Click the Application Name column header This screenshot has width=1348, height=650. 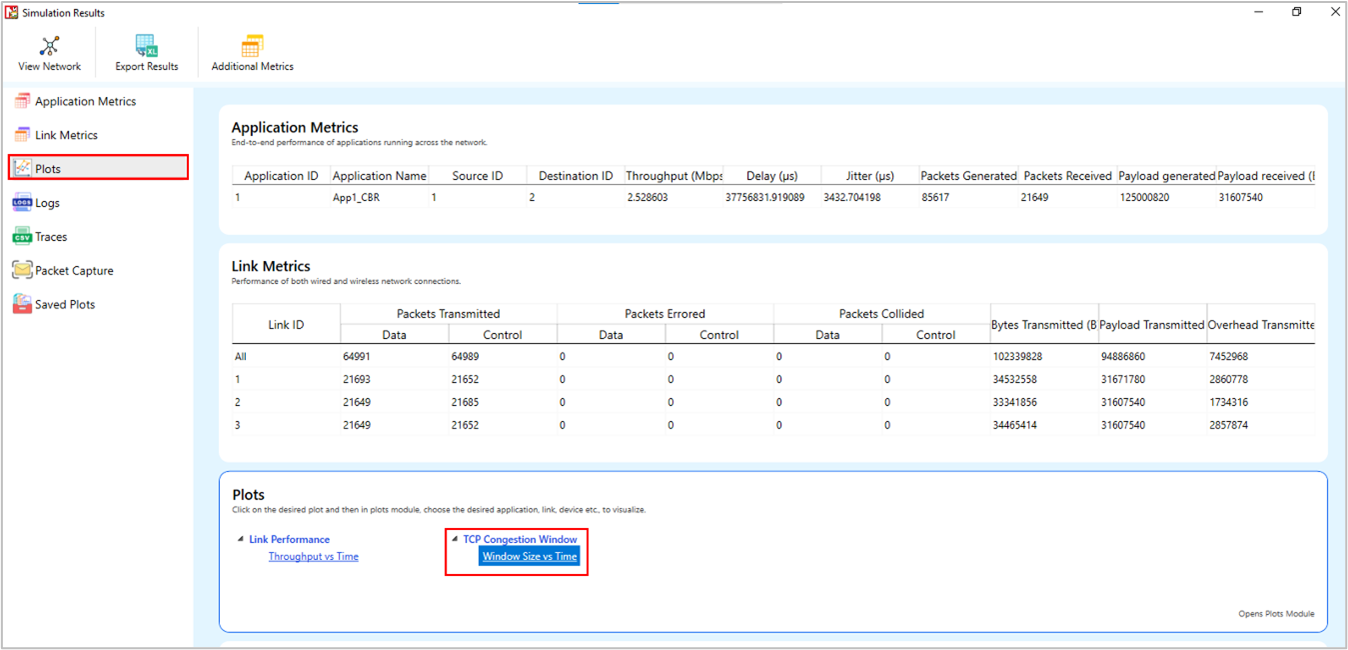coord(379,176)
